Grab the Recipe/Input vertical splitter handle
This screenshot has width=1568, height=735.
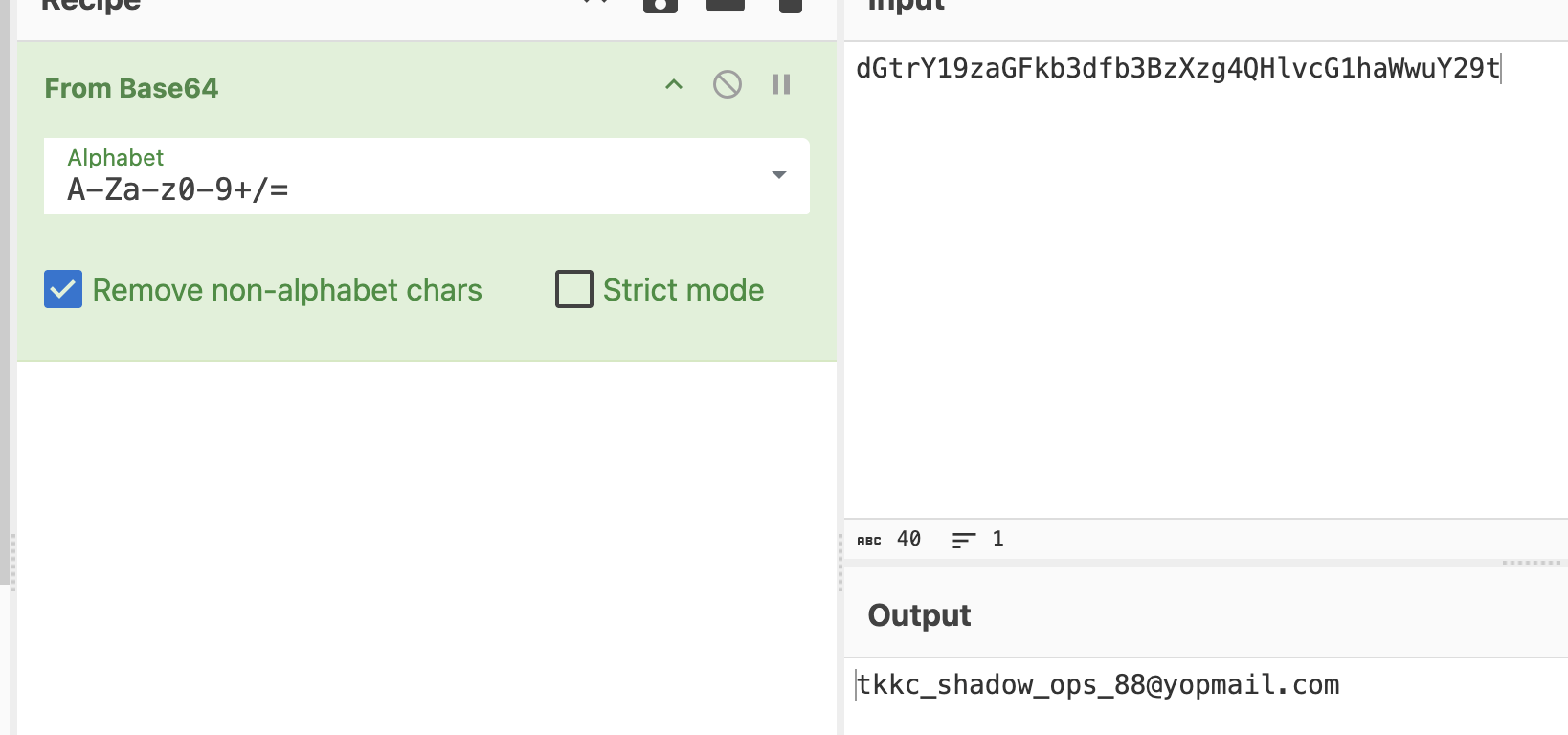click(840, 563)
